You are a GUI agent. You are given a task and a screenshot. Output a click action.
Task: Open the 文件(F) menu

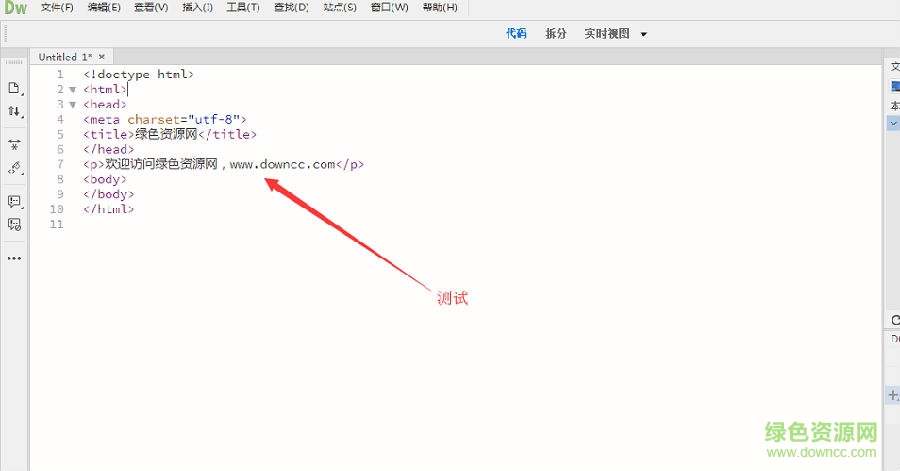pyautogui.click(x=57, y=8)
